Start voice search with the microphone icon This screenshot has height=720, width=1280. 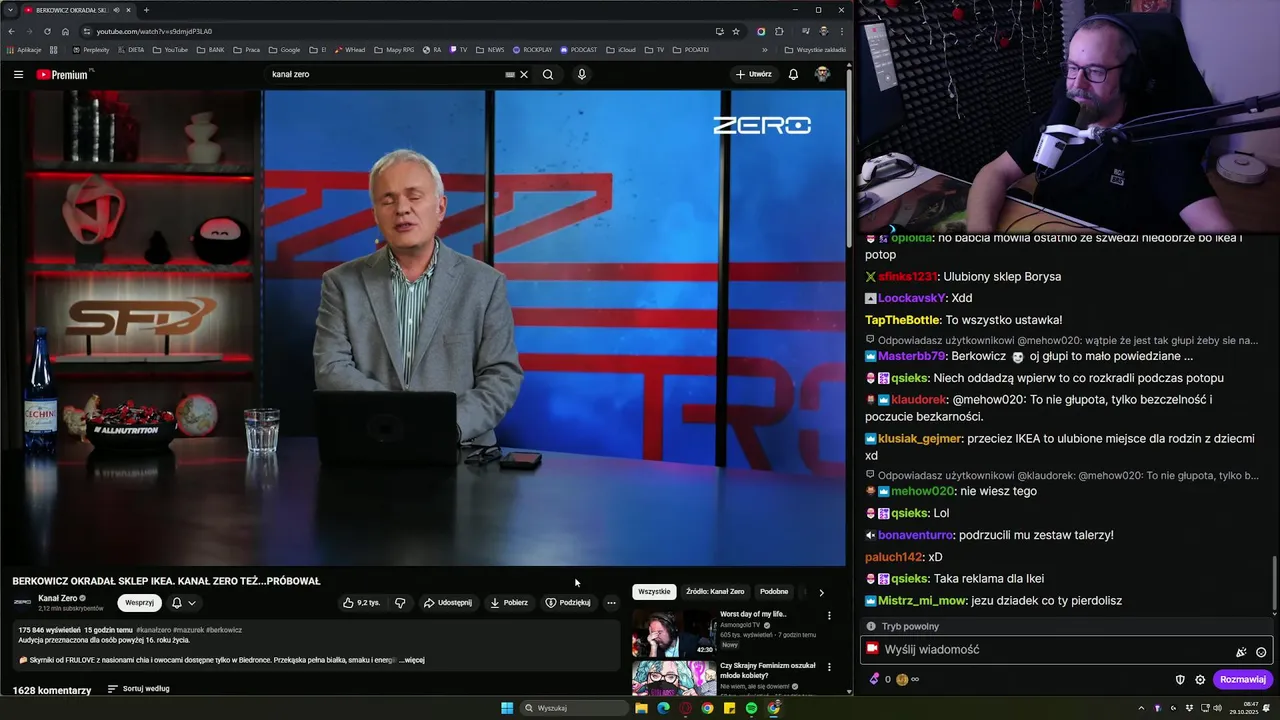click(581, 74)
